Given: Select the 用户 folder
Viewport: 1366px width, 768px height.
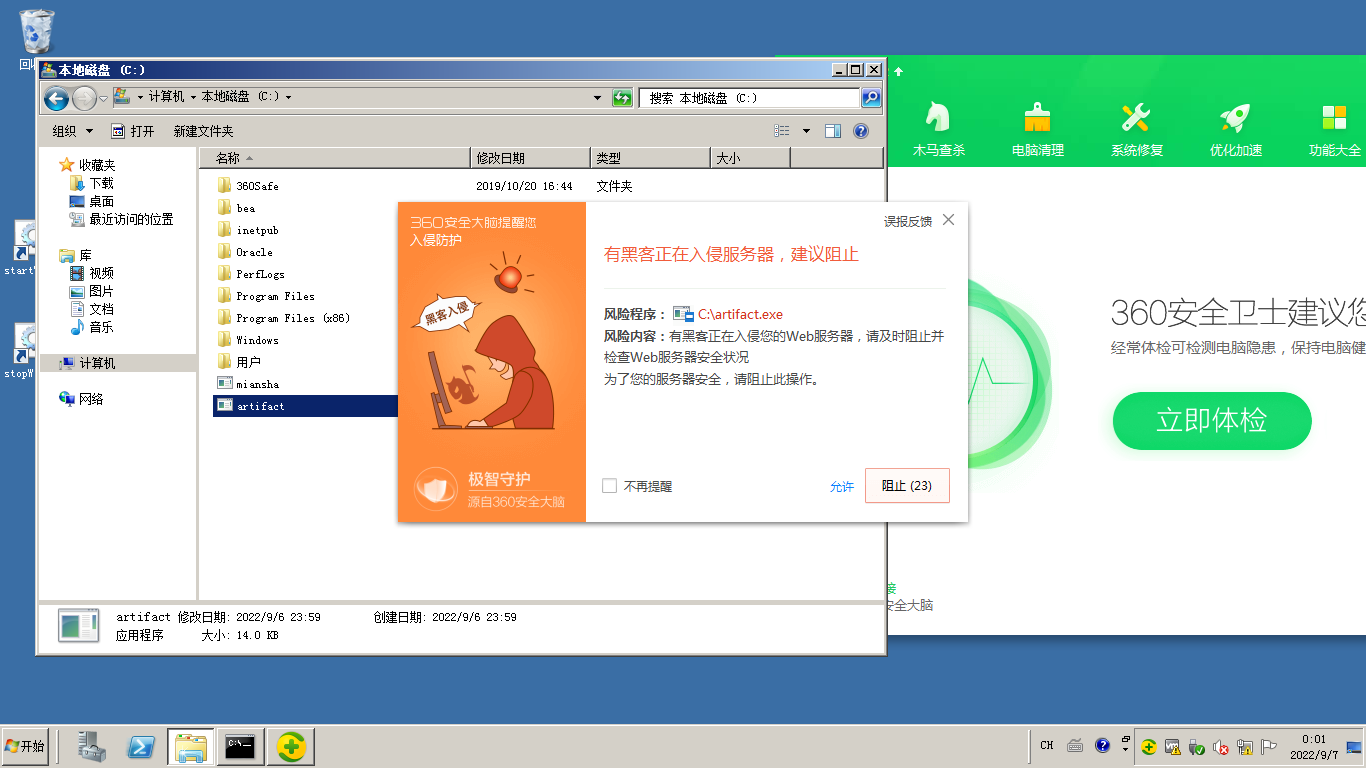Looking at the screenshot, I should [248, 362].
